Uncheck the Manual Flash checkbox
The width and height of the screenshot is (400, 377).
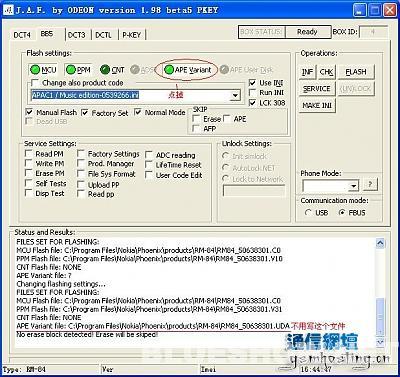pos(29,112)
